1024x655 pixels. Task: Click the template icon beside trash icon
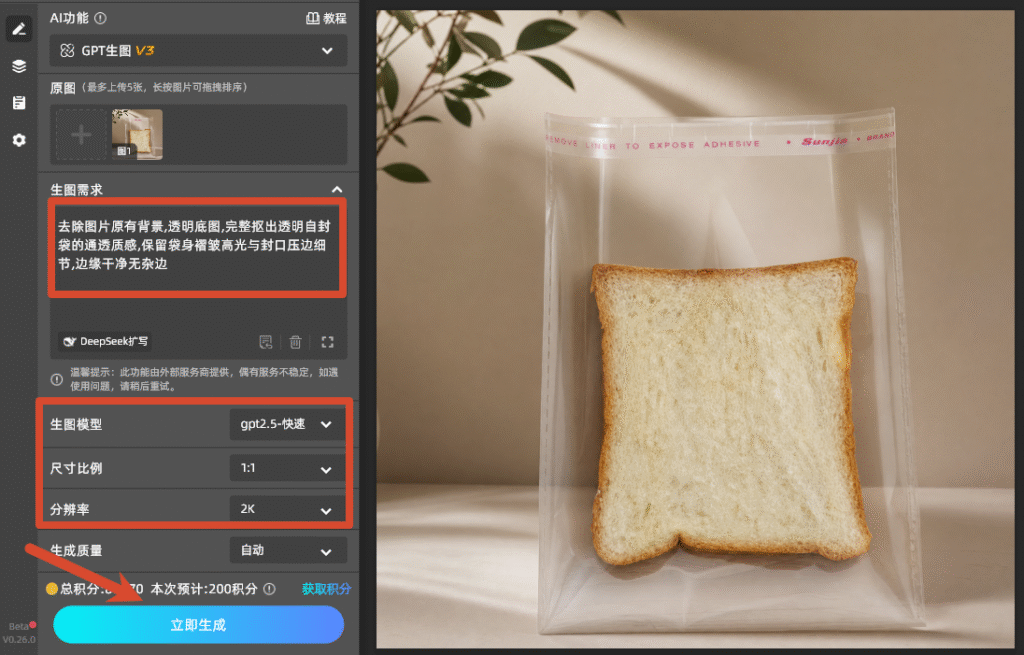click(266, 342)
